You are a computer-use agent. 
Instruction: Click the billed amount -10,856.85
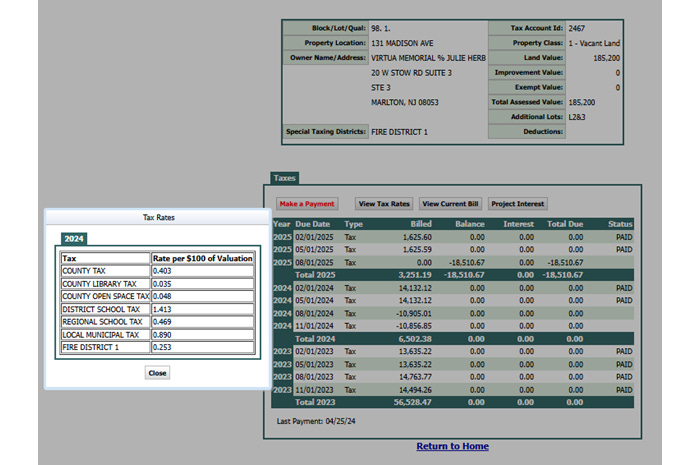(414, 326)
